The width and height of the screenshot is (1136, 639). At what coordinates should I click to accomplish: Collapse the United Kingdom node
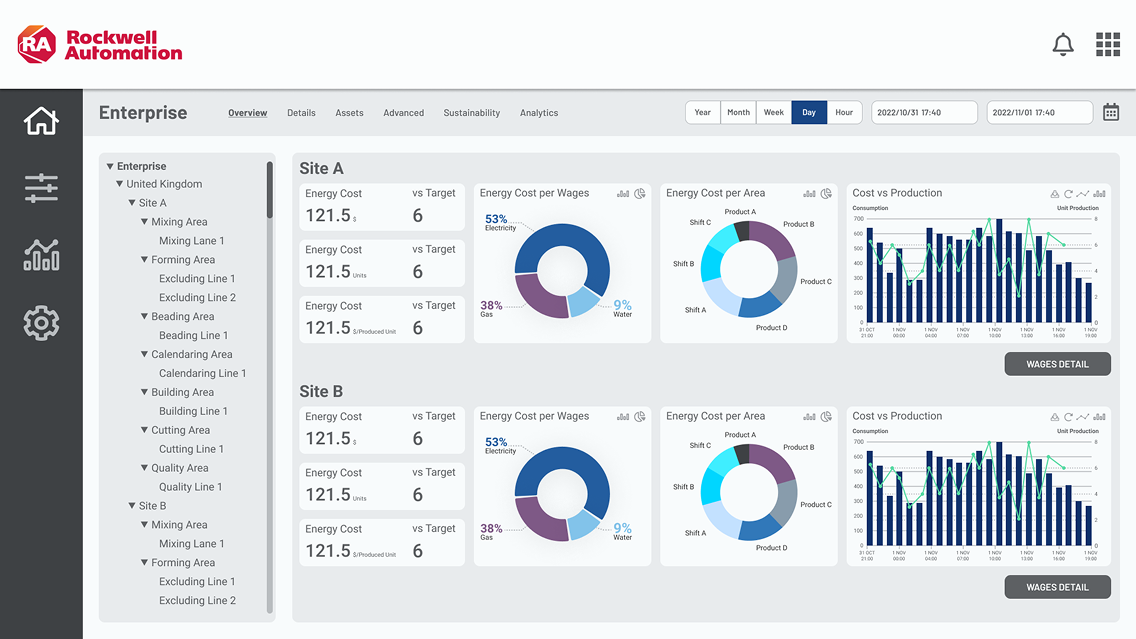point(120,184)
